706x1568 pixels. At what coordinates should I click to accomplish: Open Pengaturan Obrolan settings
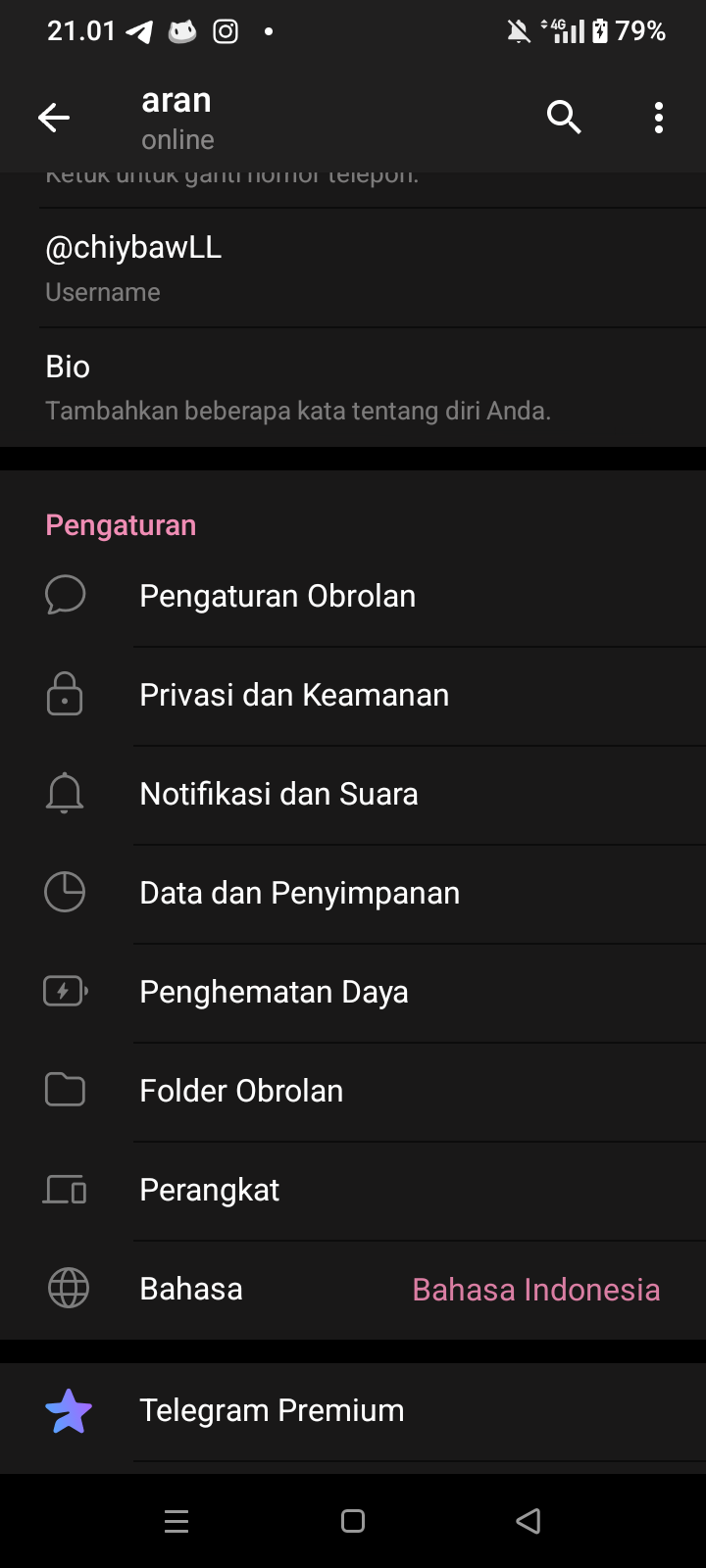tap(277, 596)
